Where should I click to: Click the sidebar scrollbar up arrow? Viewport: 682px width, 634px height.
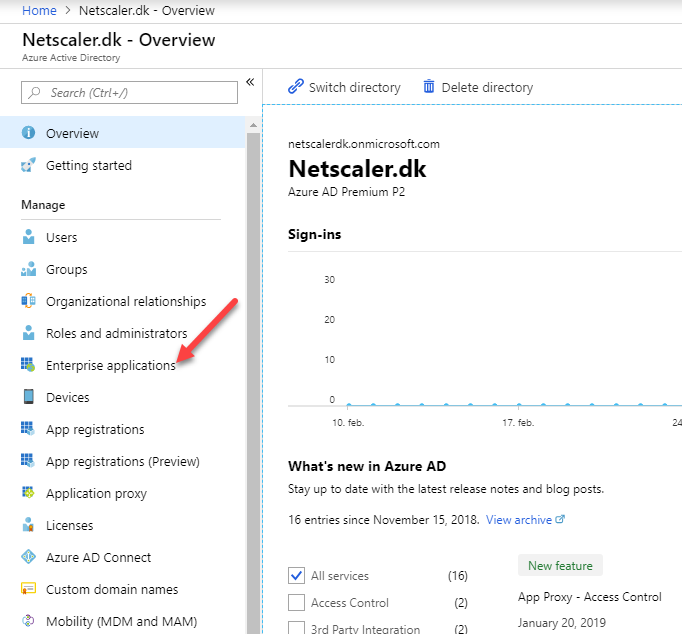click(x=253, y=125)
